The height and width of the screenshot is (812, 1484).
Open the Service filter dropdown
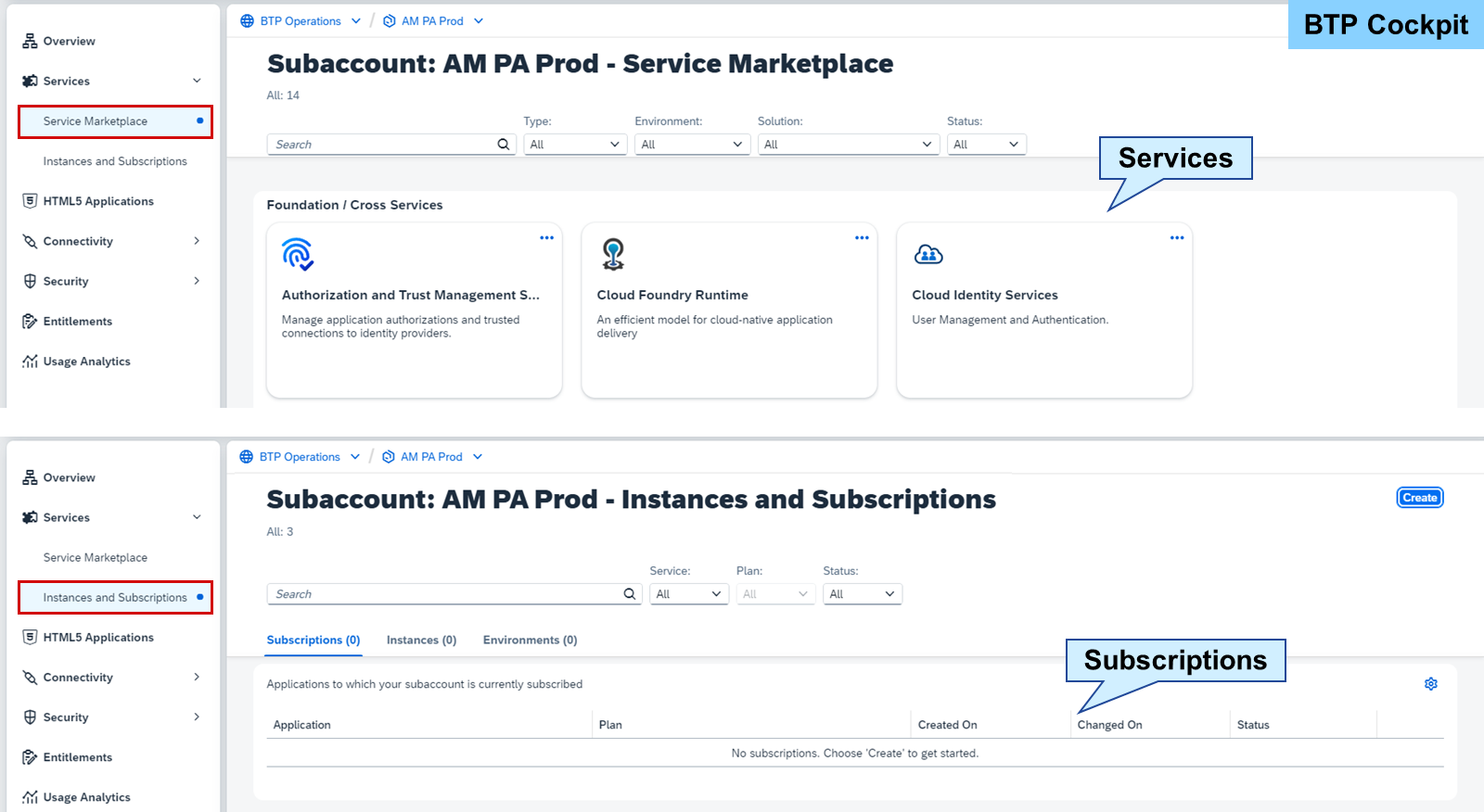pos(688,594)
